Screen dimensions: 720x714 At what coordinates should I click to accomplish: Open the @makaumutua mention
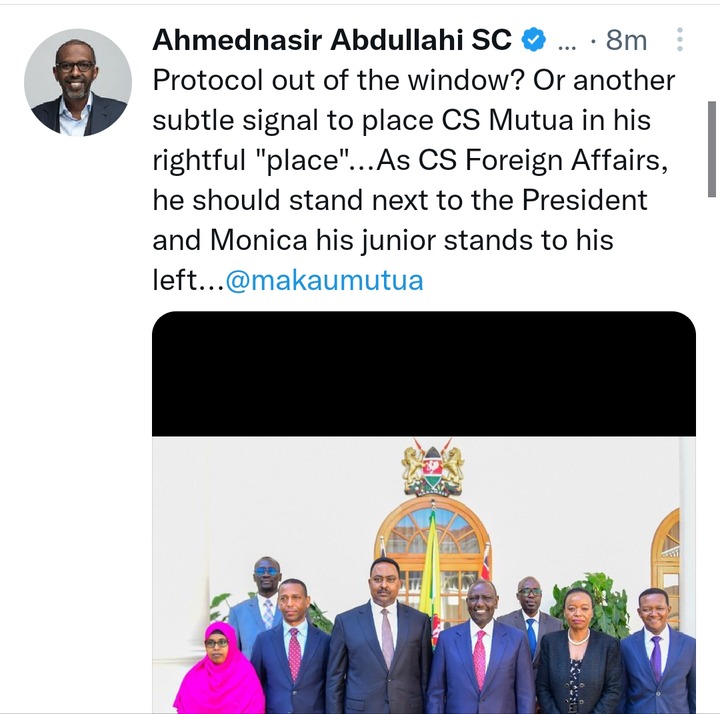point(324,280)
